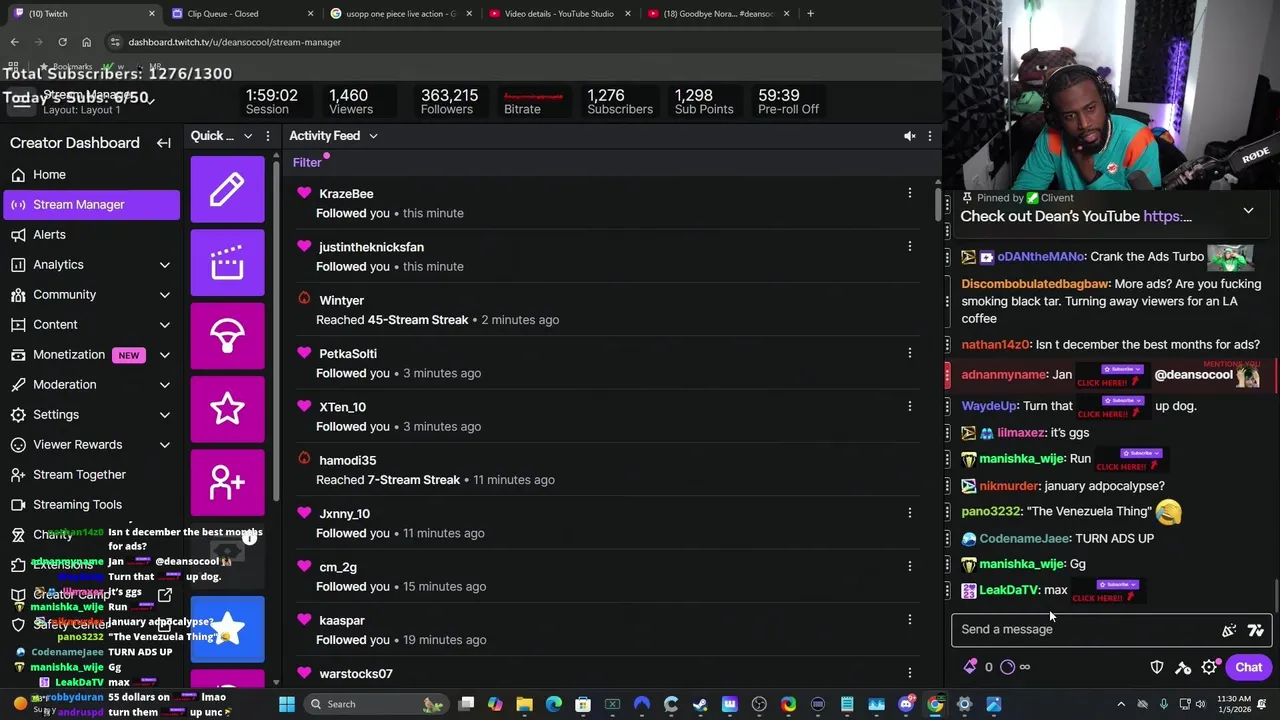Open Shield Mode icon in chat
1280x720 pixels.
click(1157, 667)
